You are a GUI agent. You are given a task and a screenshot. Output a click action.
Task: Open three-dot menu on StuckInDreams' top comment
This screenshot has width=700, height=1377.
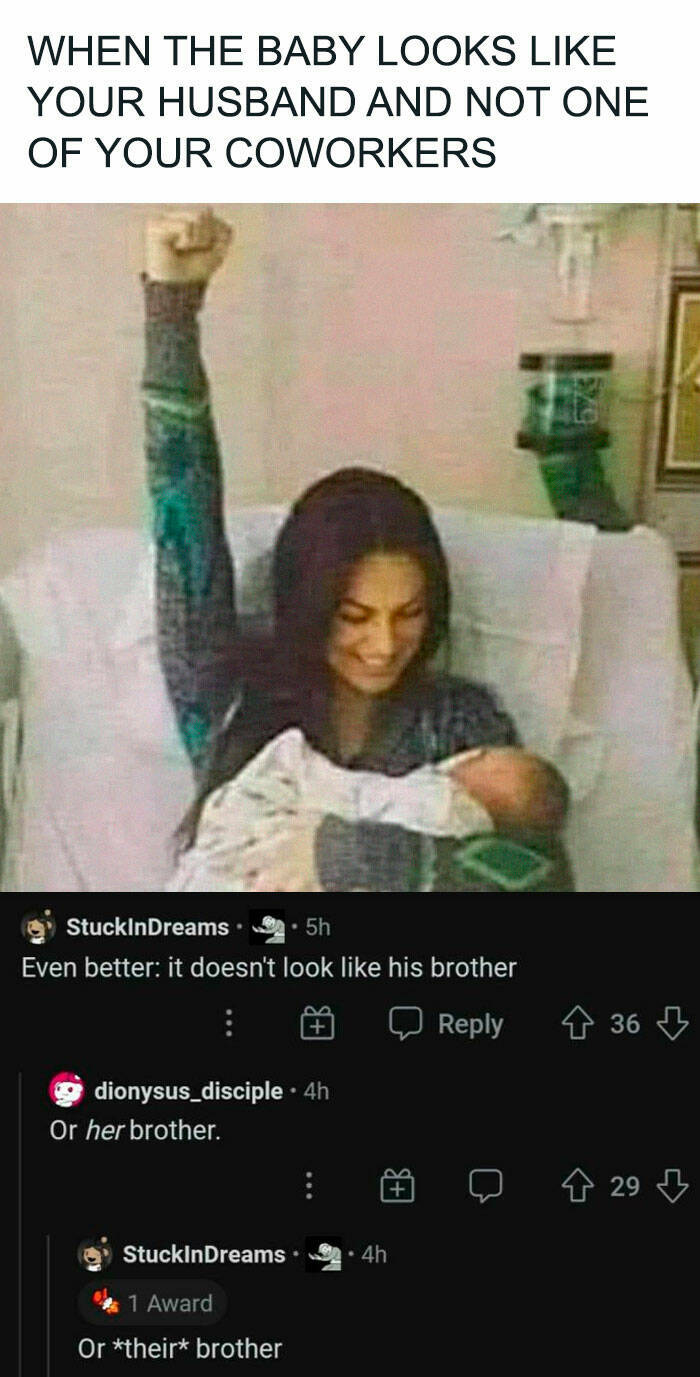228,1023
